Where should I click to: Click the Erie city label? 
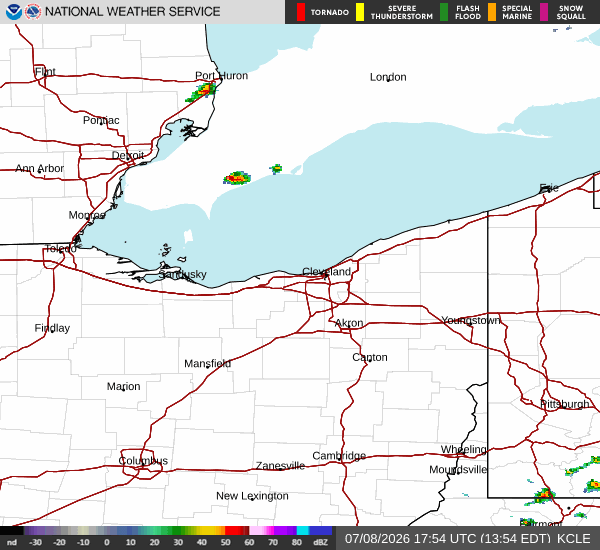(549, 188)
